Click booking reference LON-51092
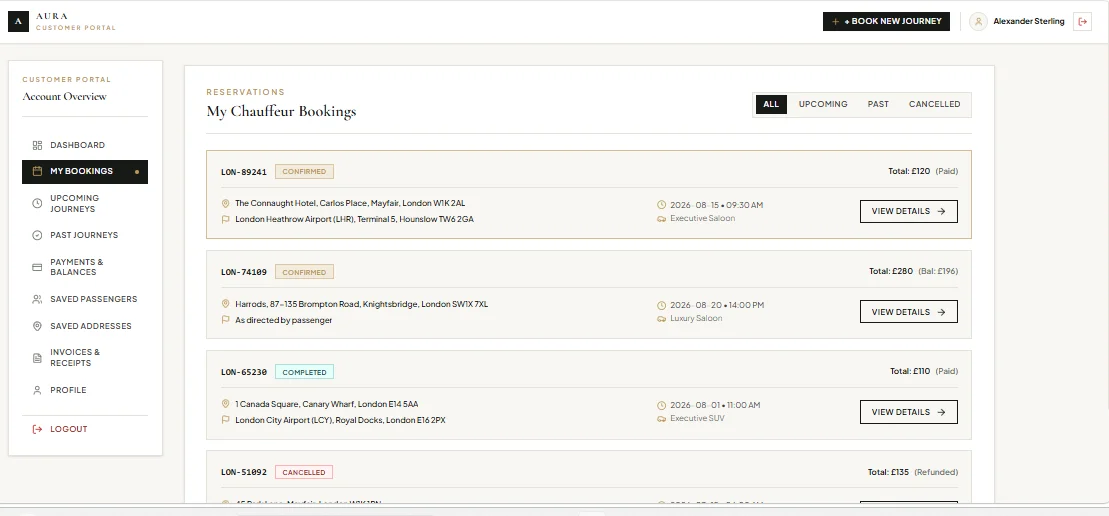 click(244, 472)
